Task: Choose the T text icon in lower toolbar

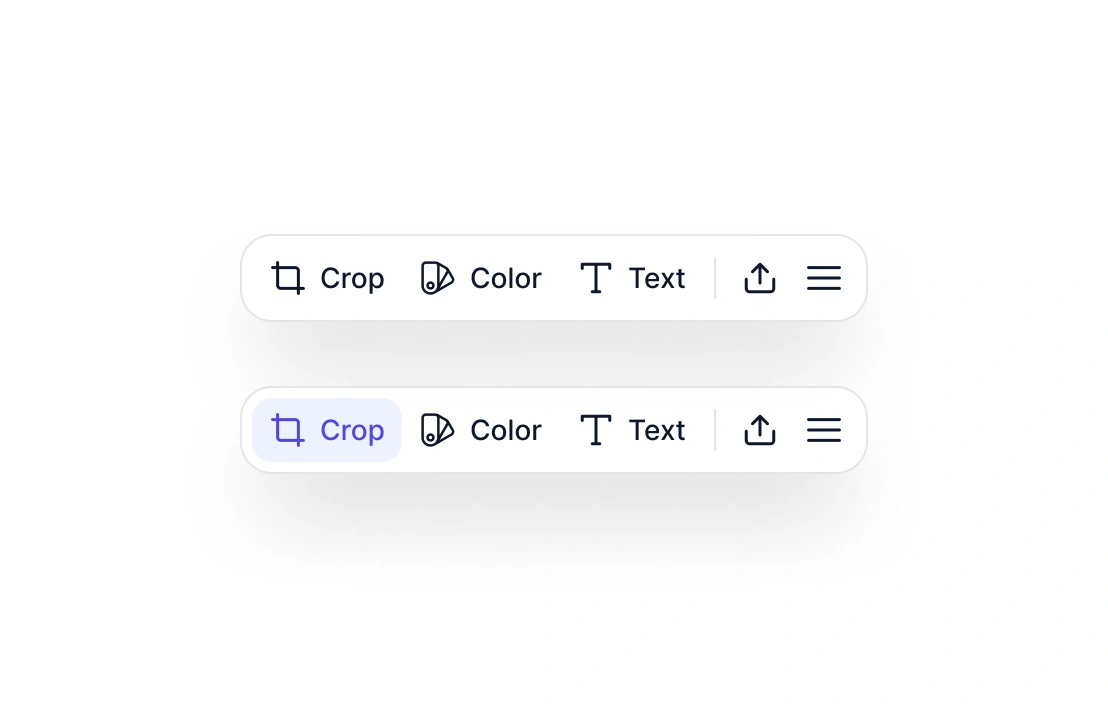Action: (x=596, y=430)
